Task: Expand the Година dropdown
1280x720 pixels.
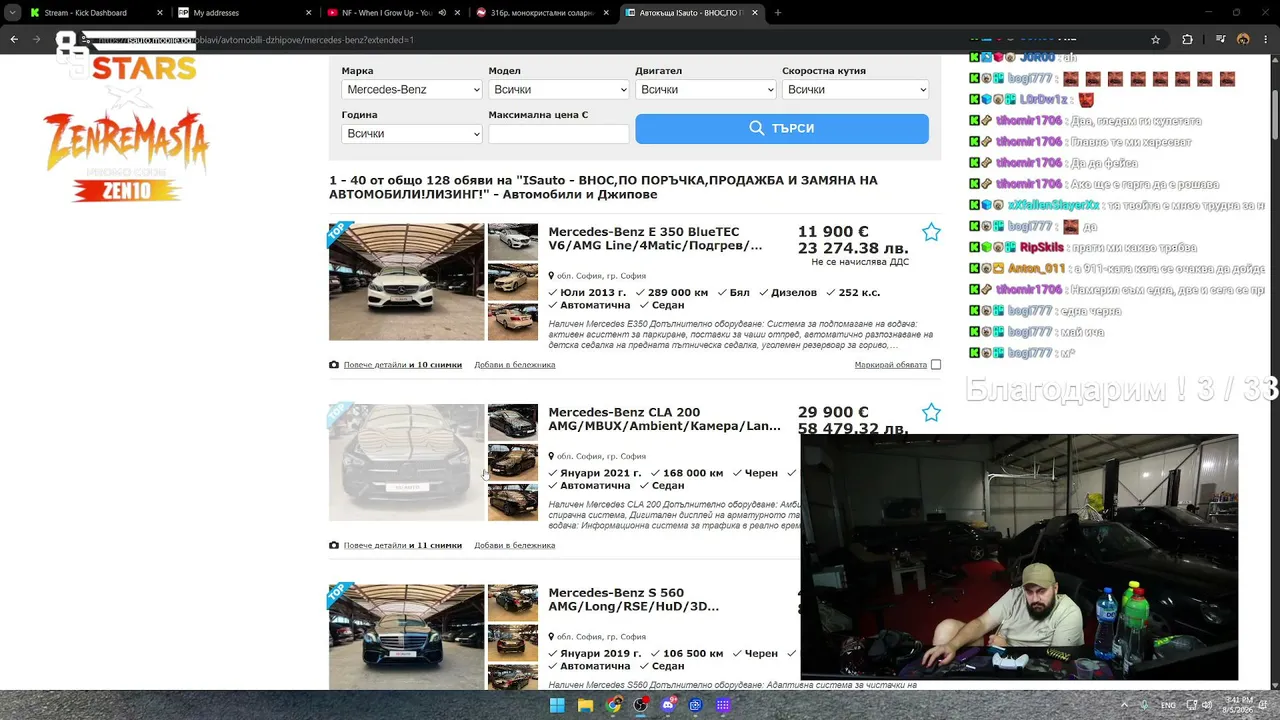Action: coord(412,134)
